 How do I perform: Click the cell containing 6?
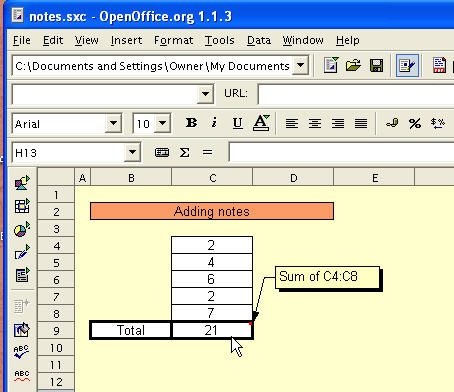pyautogui.click(x=212, y=279)
